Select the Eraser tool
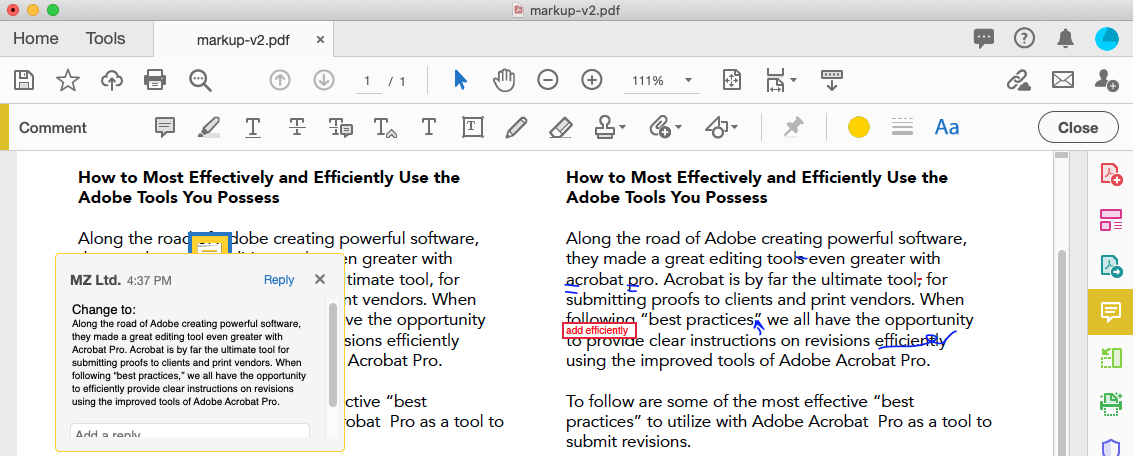Image resolution: width=1133 pixels, height=456 pixels. pyautogui.click(x=561, y=128)
